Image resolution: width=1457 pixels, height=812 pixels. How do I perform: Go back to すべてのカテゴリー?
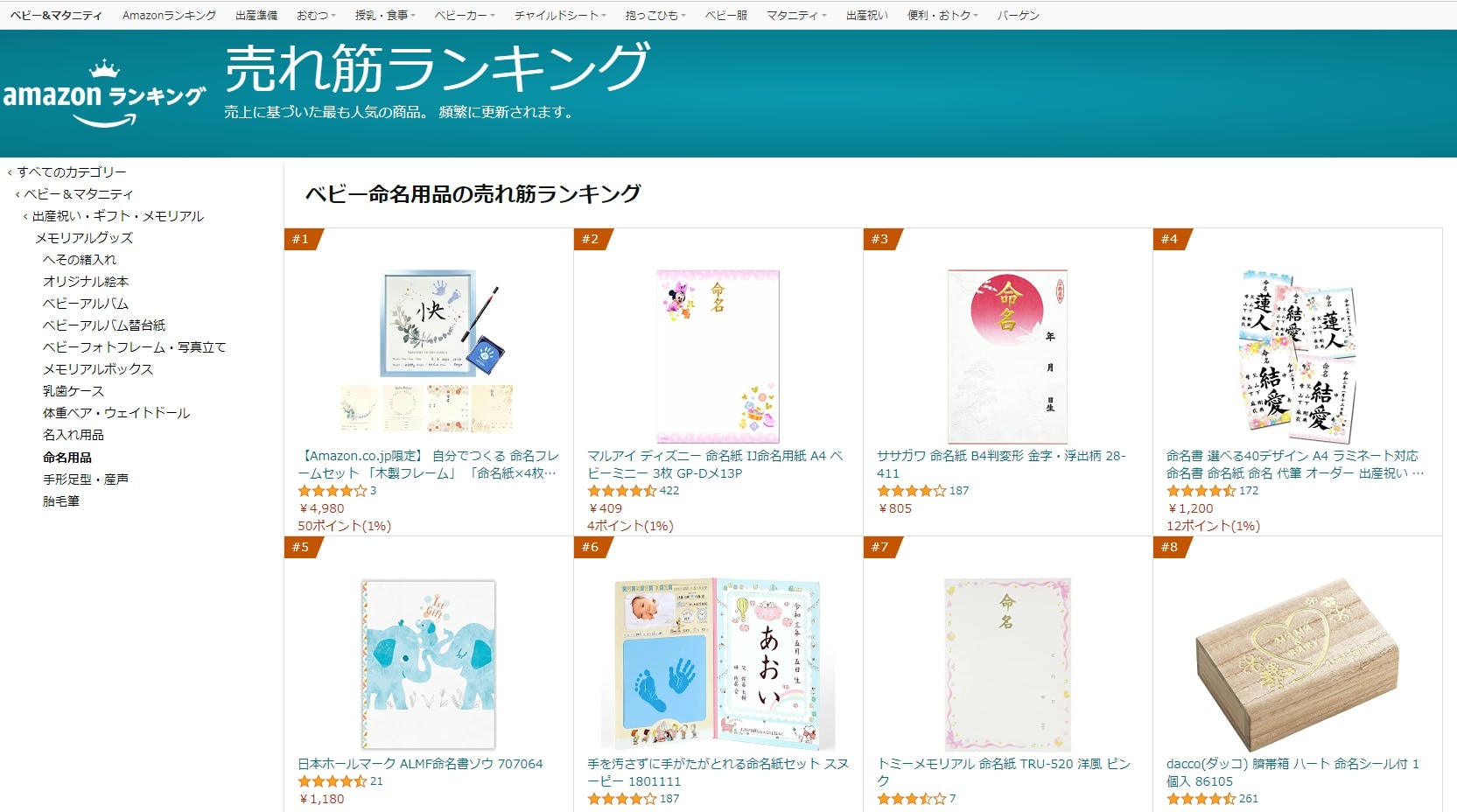[72, 172]
